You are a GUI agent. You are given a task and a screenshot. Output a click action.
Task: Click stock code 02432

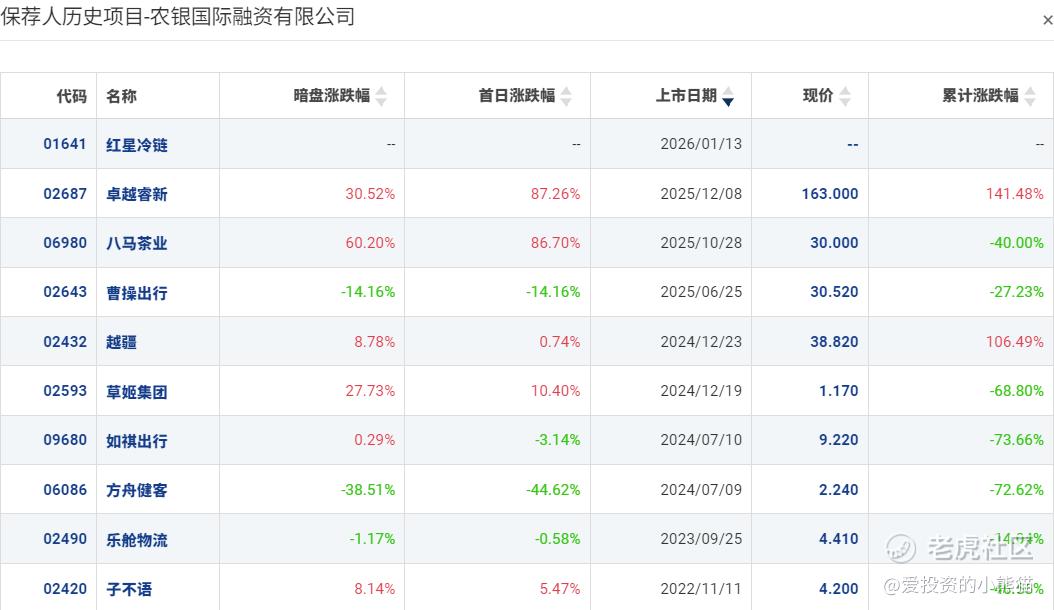tap(65, 342)
